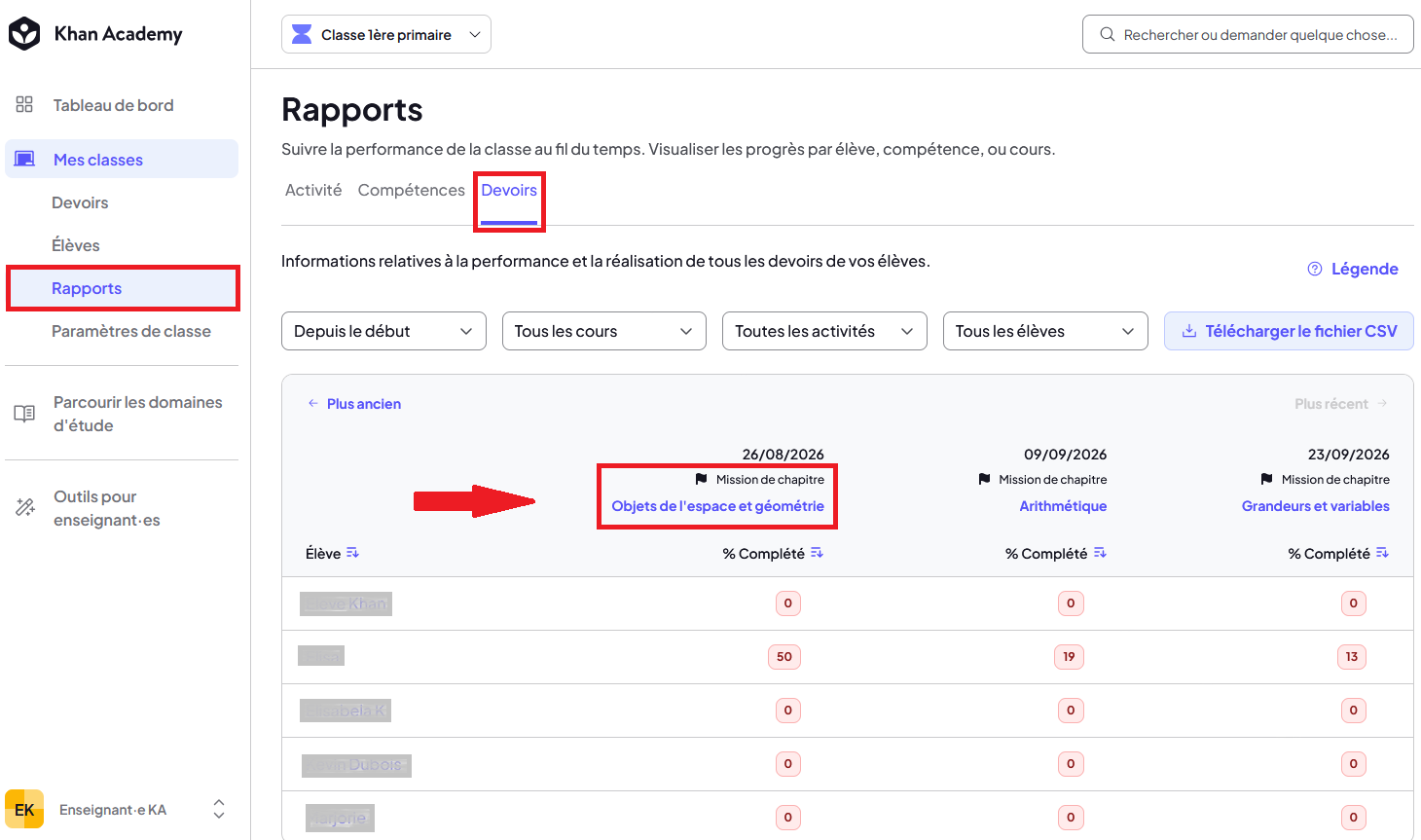Click the 19 completion score badge
Image resolution: width=1421 pixels, height=840 pixels.
coord(1069,657)
